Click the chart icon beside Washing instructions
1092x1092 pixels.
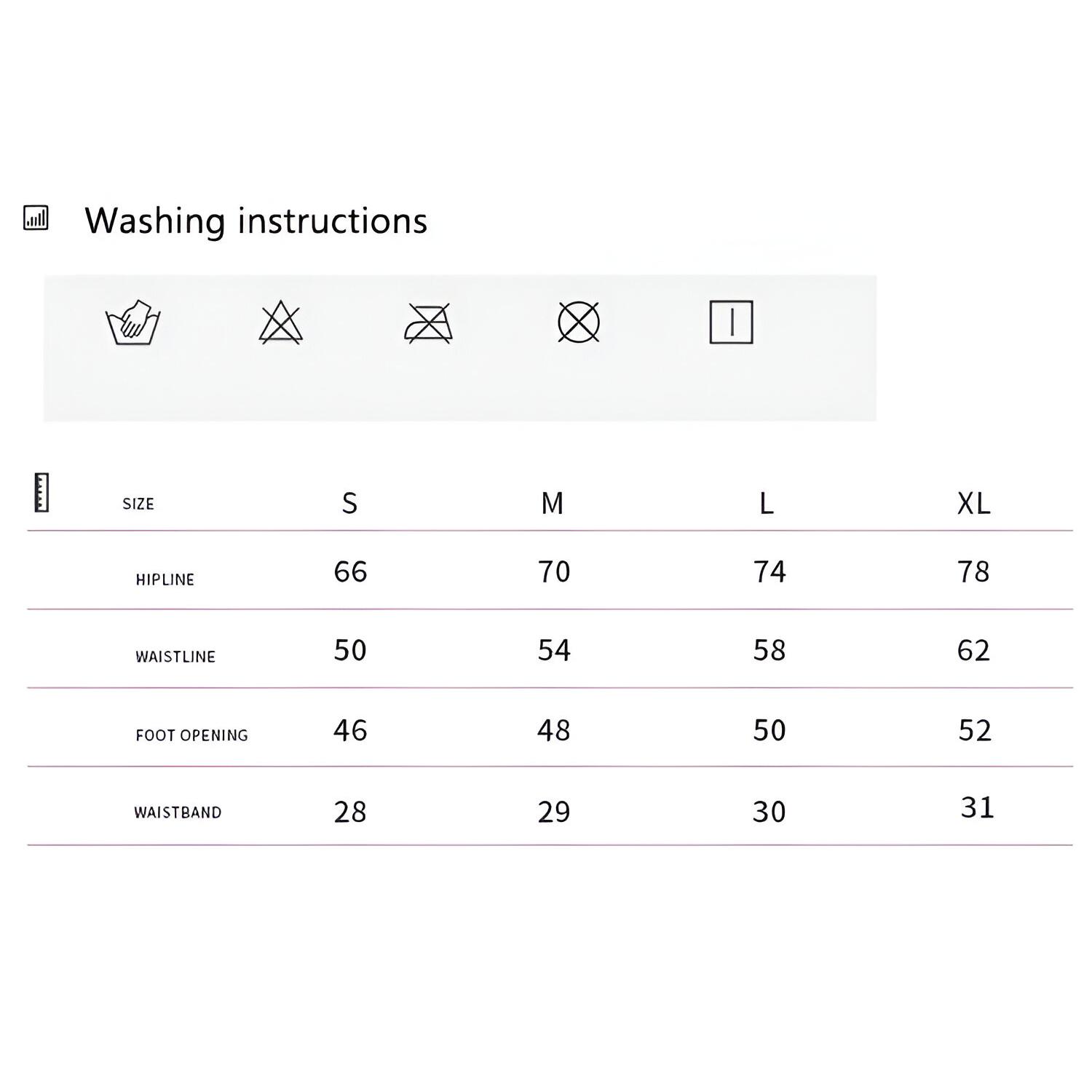36,218
